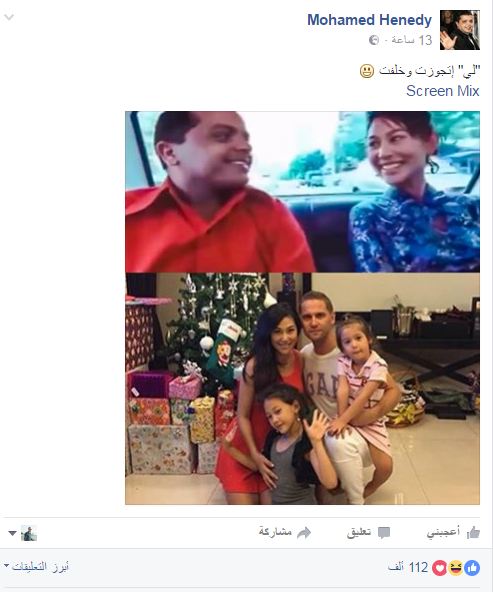View the top photo in the car
Viewport: 493px width, 592px height.
[302, 191]
